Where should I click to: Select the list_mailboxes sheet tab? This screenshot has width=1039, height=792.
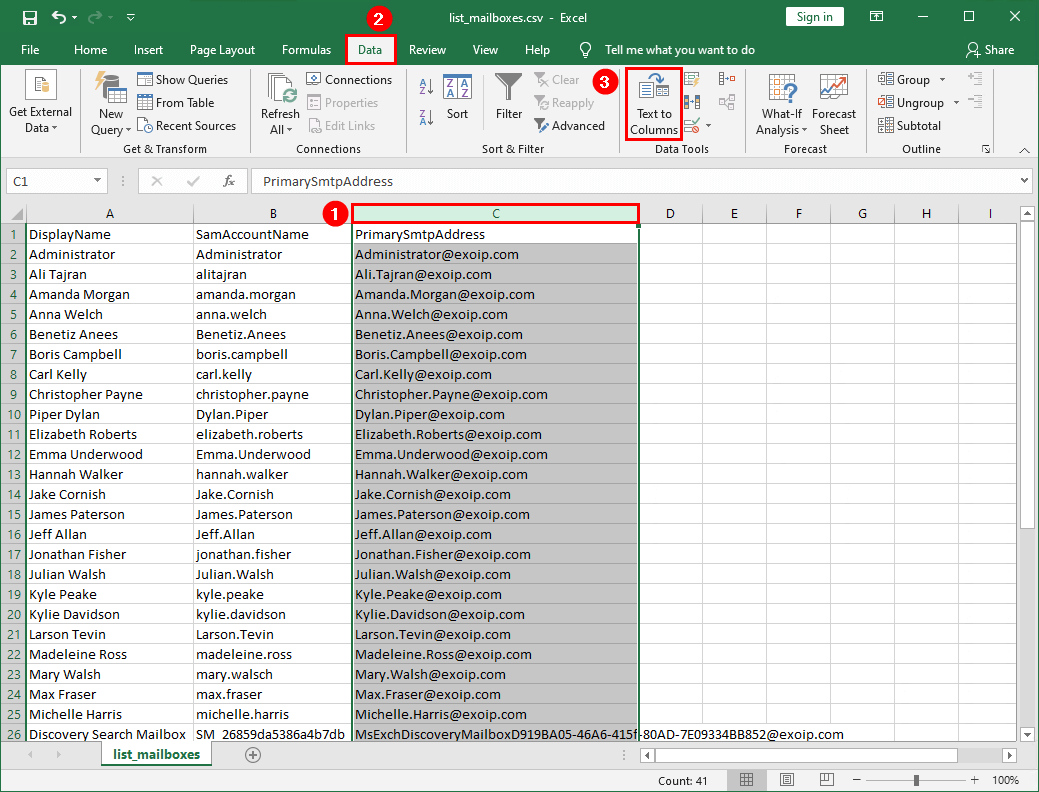[155, 756]
